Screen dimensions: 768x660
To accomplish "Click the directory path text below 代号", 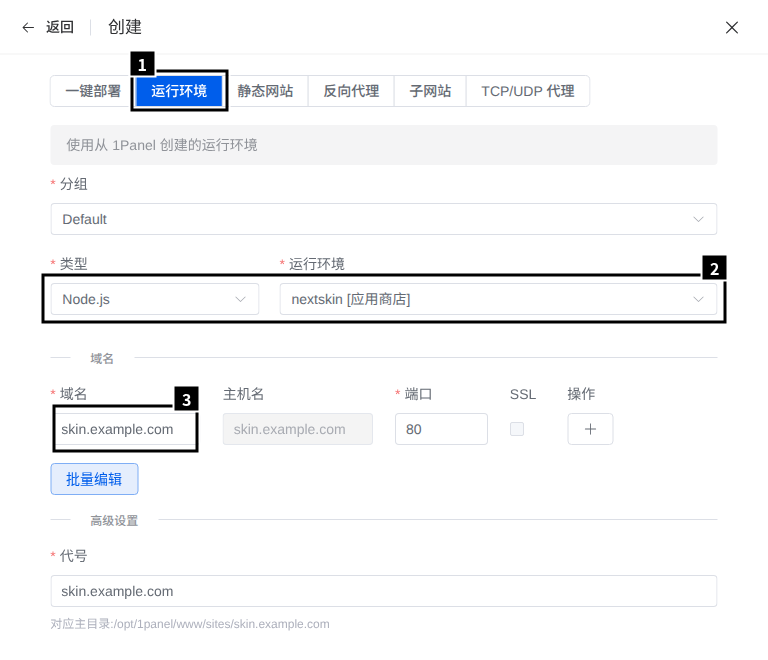I will pos(190,624).
